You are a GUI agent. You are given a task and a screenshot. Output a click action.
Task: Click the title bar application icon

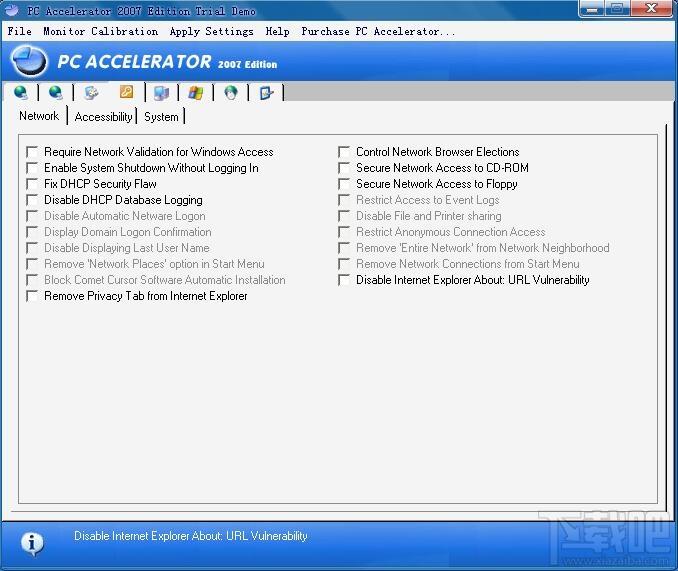point(12,10)
